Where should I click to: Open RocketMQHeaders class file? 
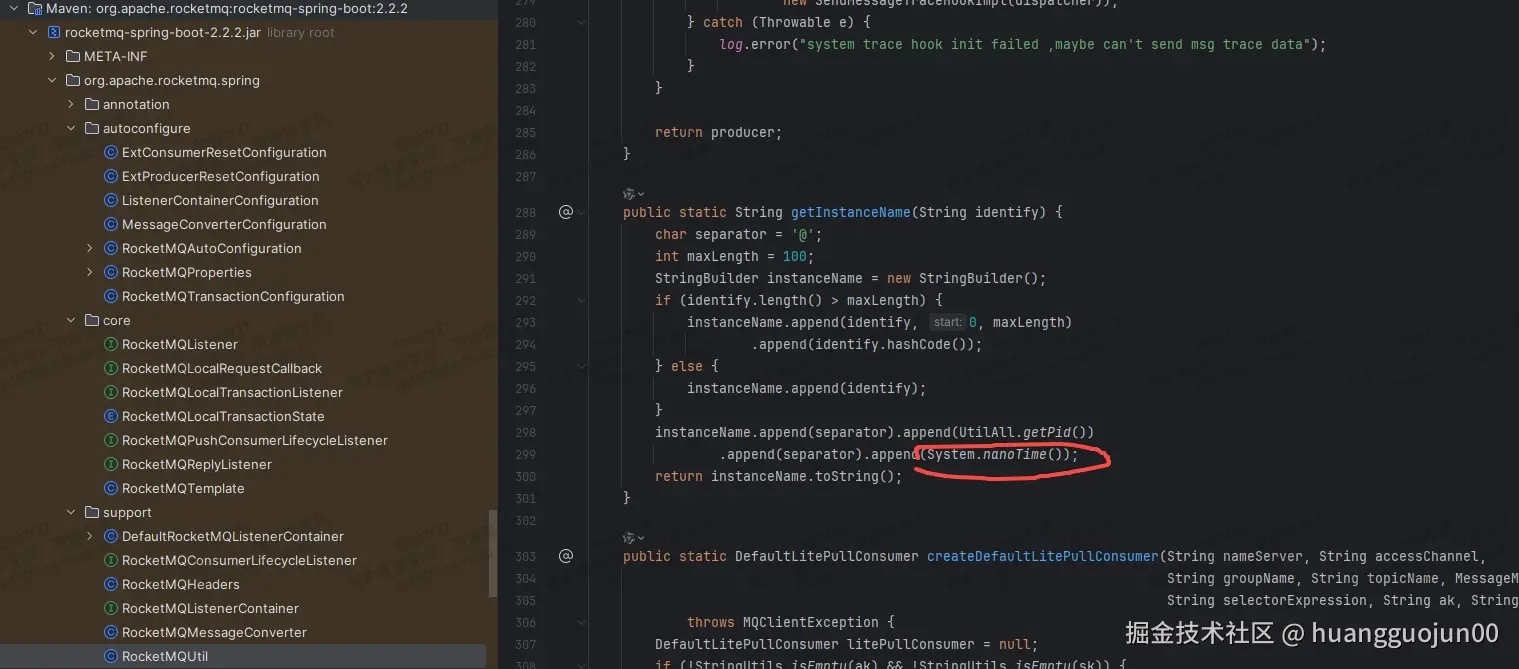pyautogui.click(x=181, y=584)
